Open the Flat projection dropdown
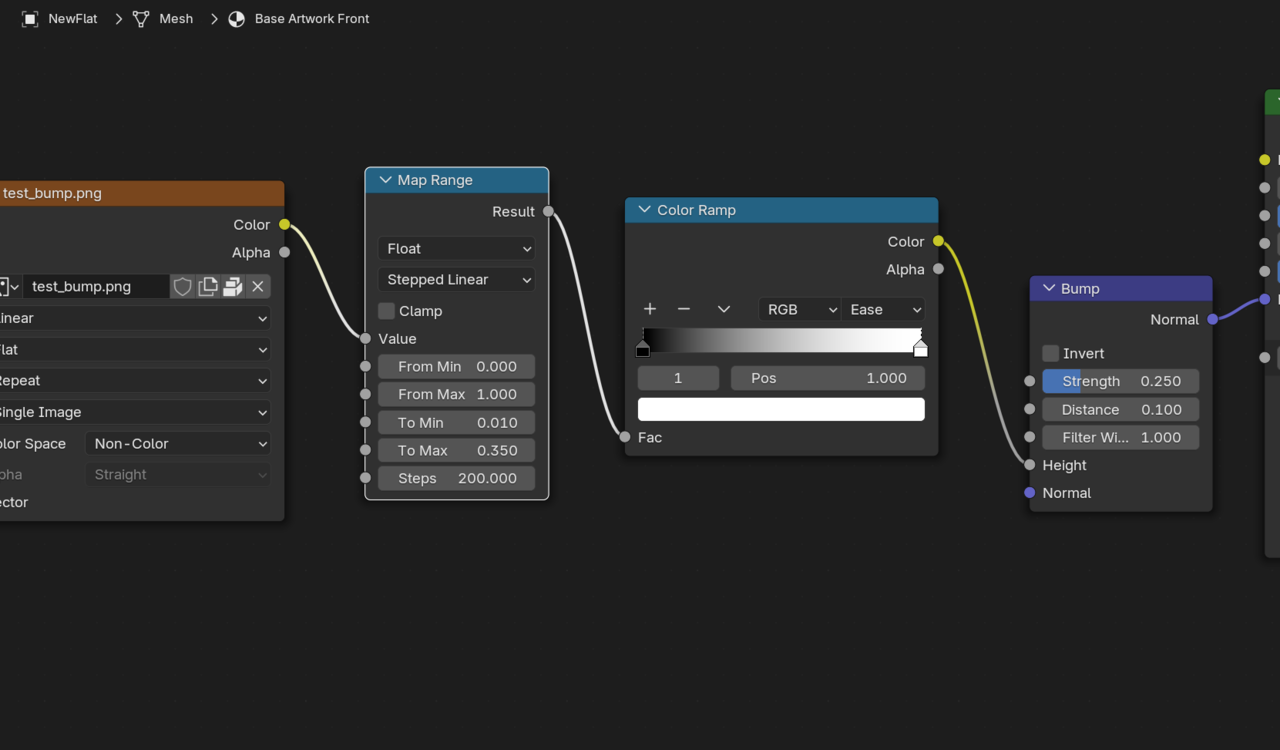Viewport: 1280px width, 750px height. (x=135, y=350)
